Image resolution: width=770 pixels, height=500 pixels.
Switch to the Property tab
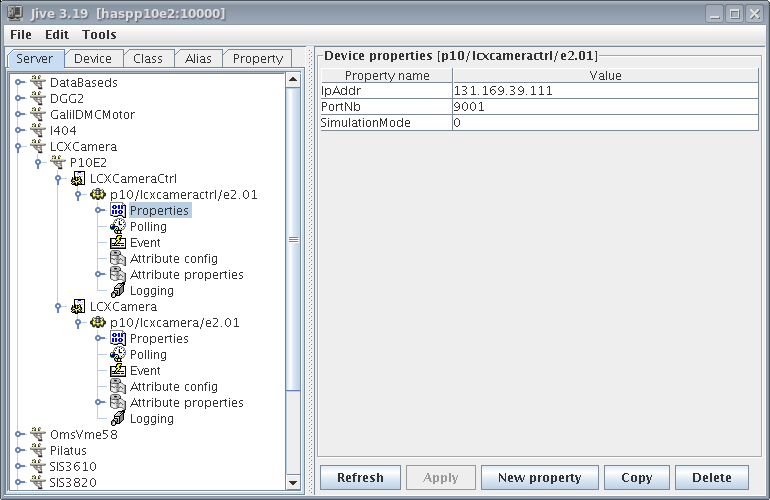tap(258, 58)
